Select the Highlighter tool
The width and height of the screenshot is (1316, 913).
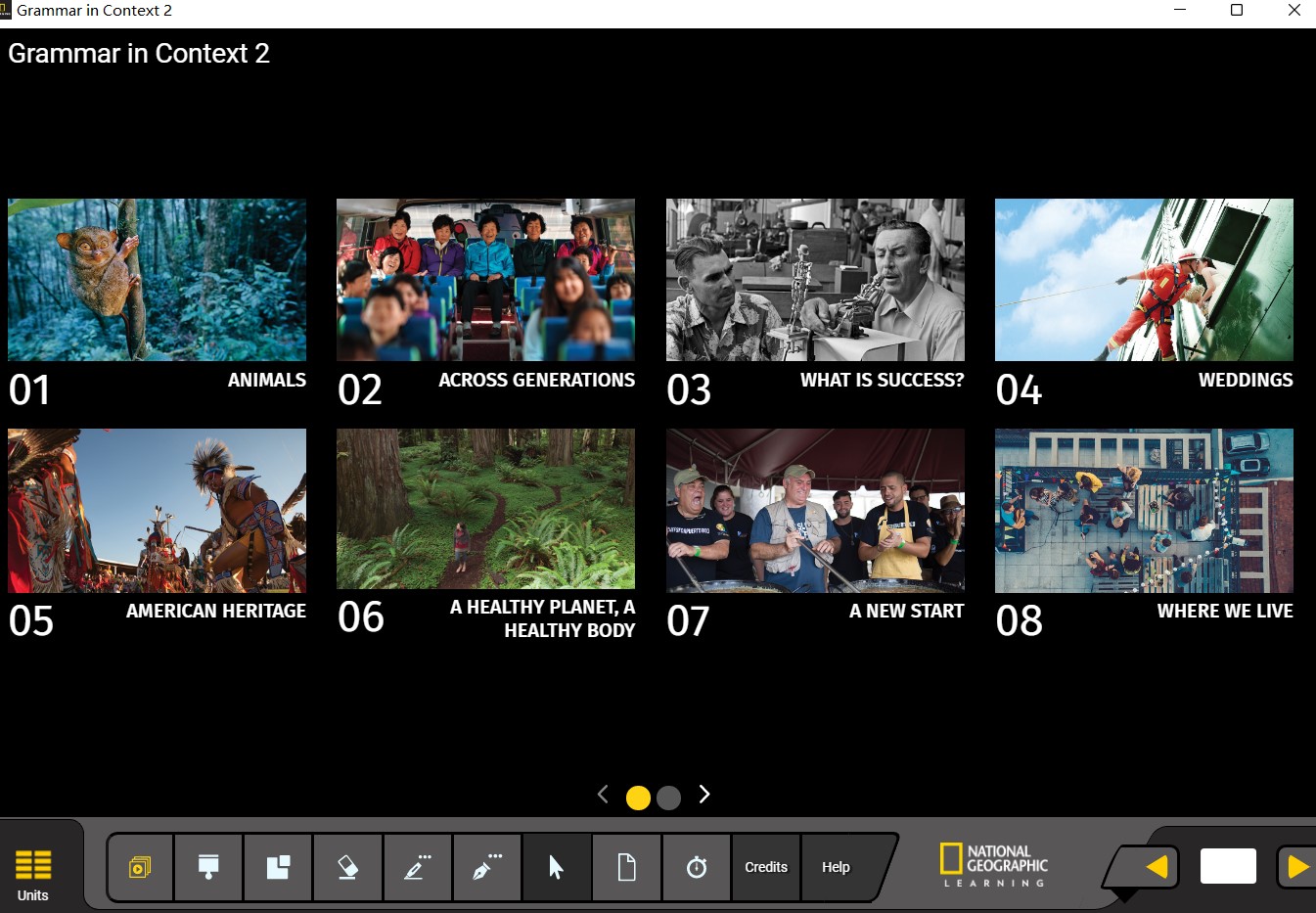[x=418, y=867]
